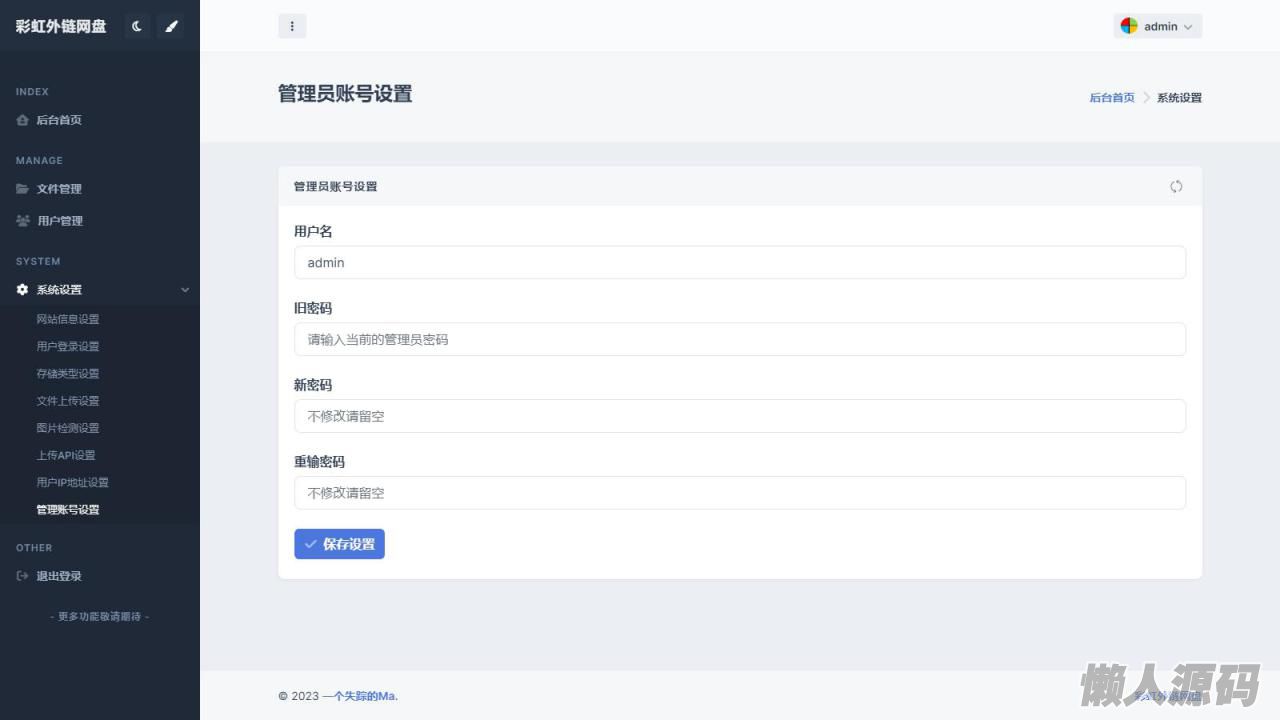The image size is (1280, 720).
Task: Open 一个失踪的Ma. footer link
Action: tap(360, 696)
